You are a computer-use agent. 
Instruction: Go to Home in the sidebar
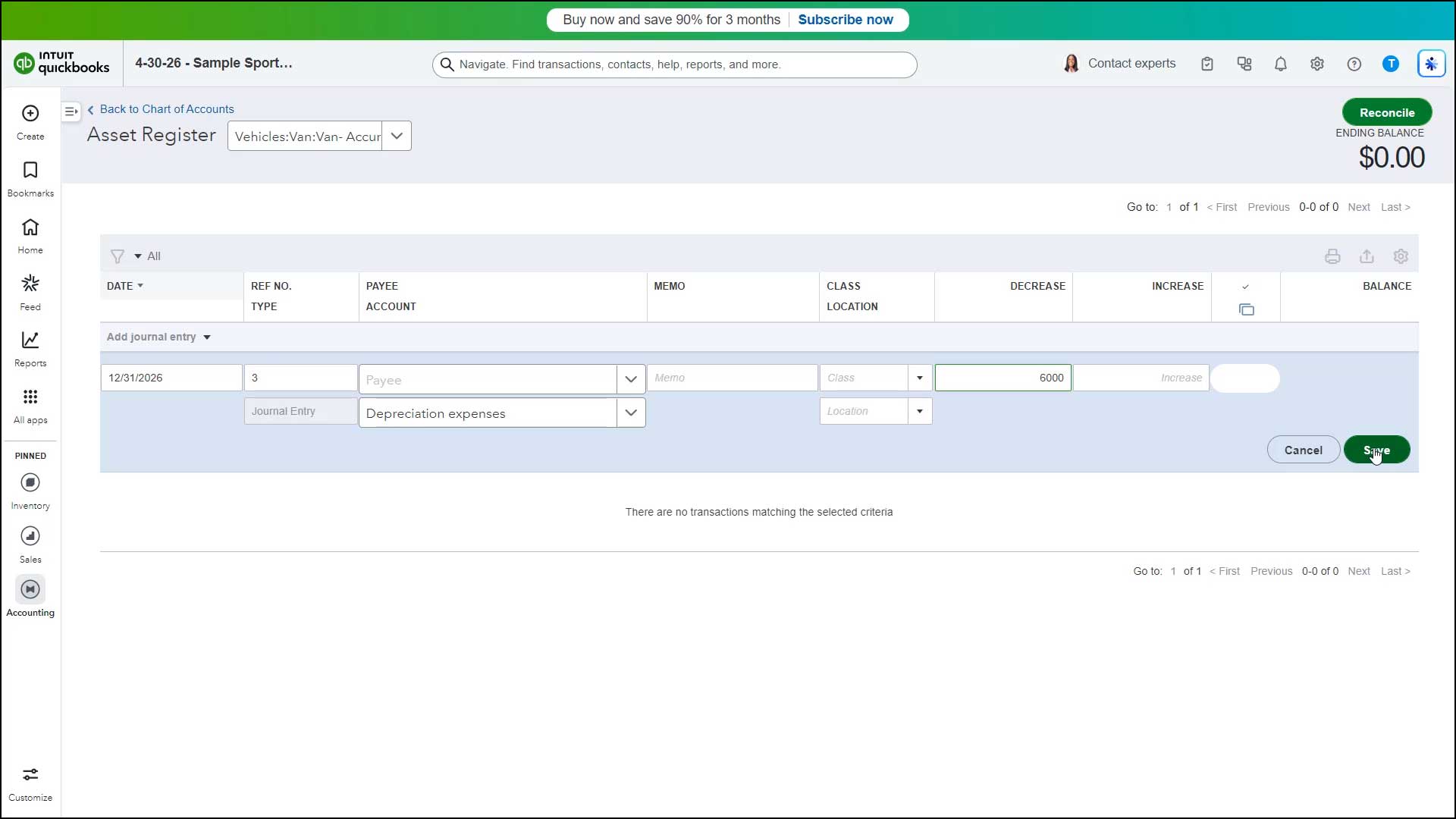pyautogui.click(x=30, y=236)
